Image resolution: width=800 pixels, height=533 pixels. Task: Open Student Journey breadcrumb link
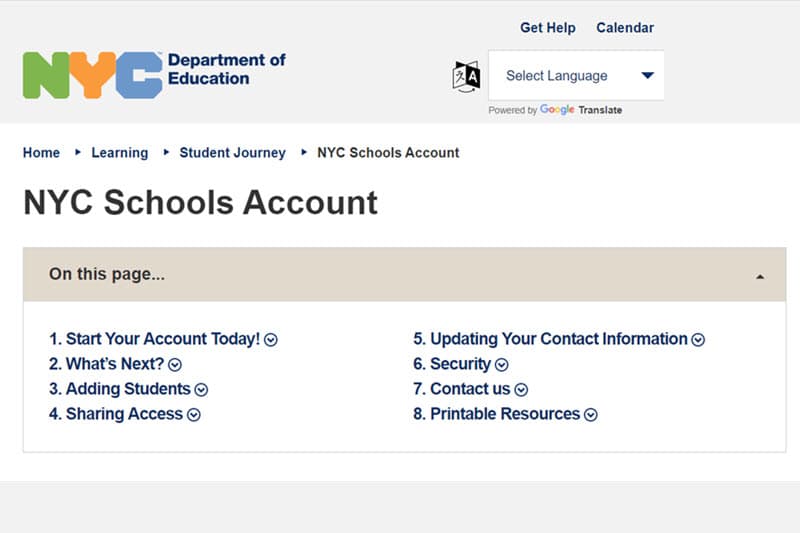(232, 153)
